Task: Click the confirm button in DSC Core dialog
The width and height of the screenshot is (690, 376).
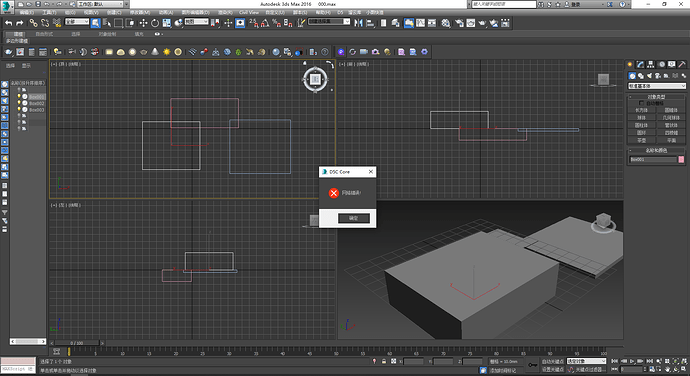Action: point(354,218)
